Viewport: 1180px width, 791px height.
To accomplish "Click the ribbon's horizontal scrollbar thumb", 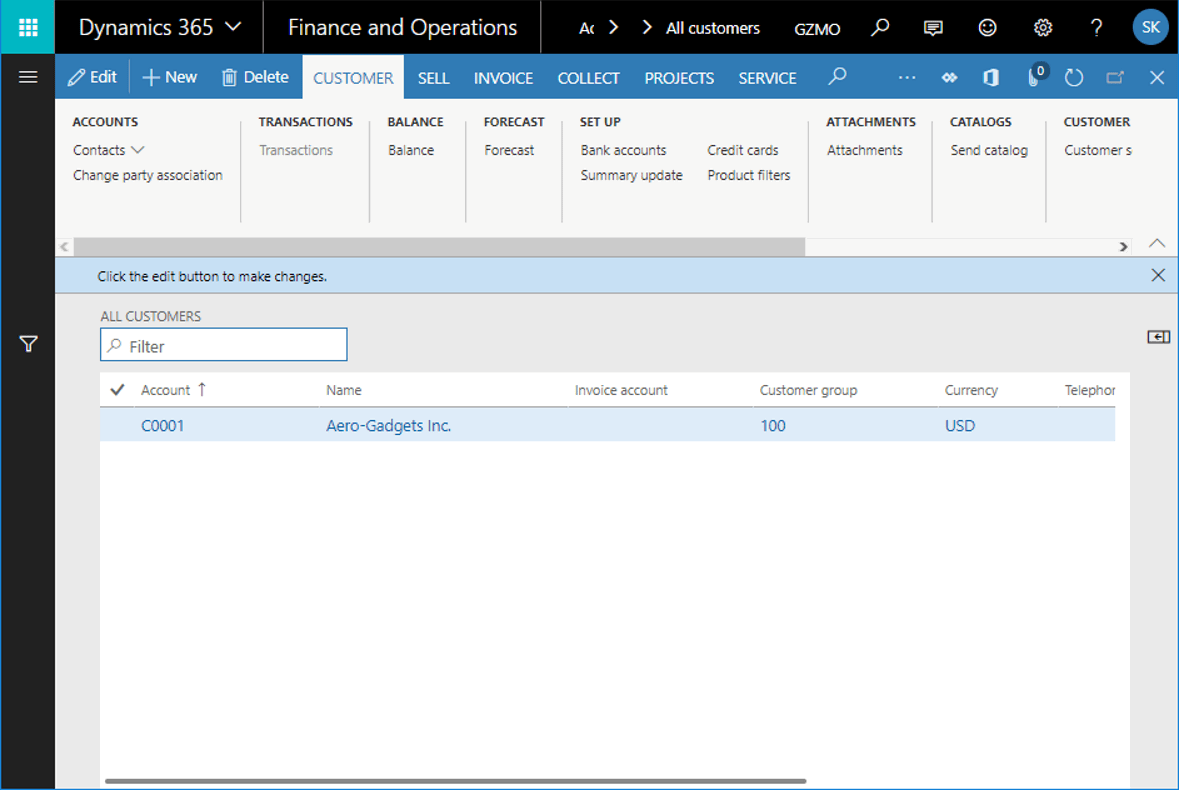I will (439, 246).
